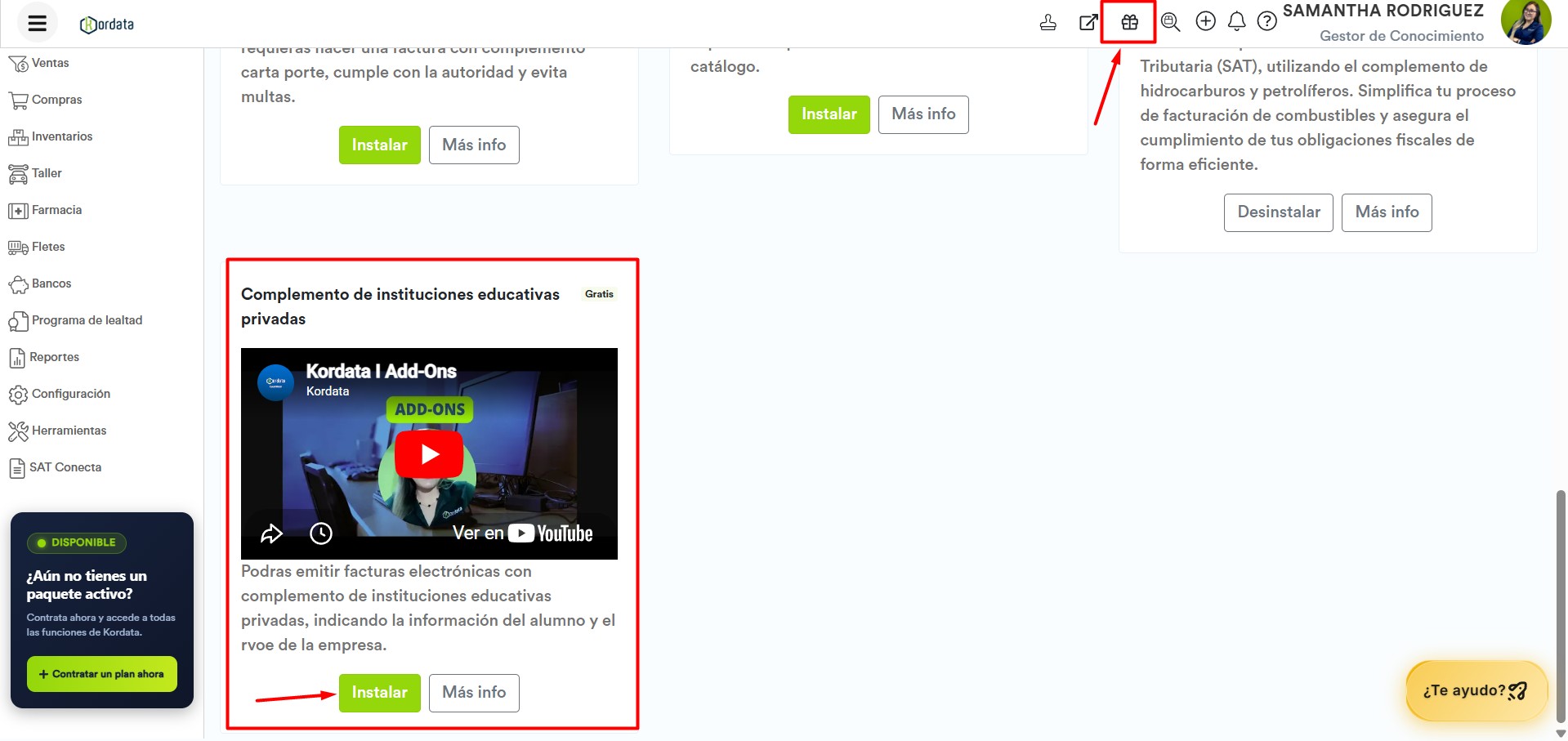The image size is (1568, 741).
Task: Open the notifications bell
Action: [1237, 21]
